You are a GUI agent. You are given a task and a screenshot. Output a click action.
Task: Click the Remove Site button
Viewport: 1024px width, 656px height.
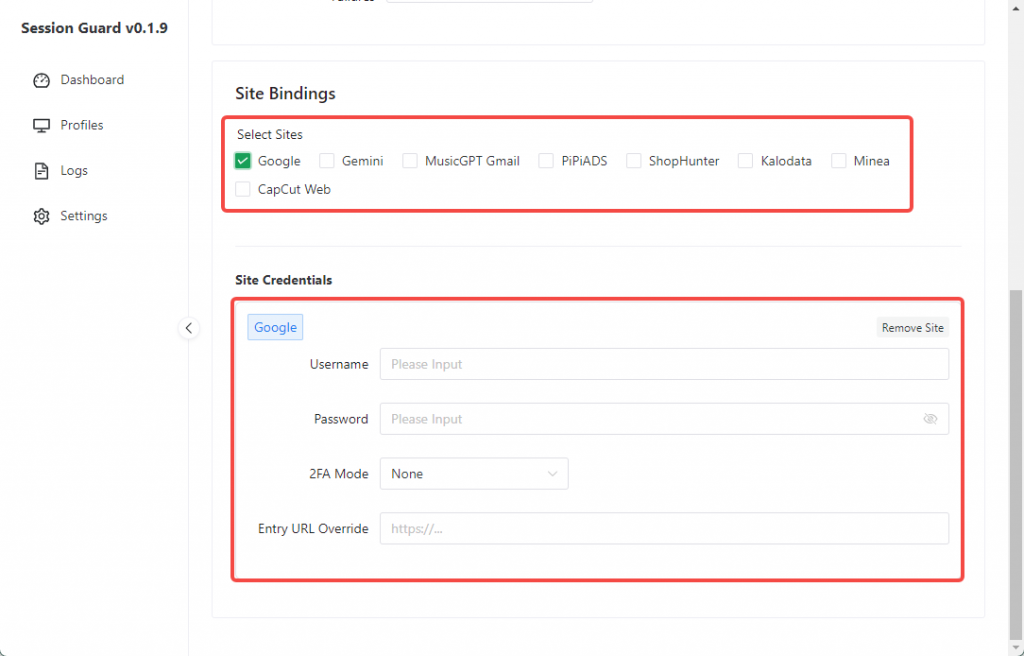(x=912, y=327)
